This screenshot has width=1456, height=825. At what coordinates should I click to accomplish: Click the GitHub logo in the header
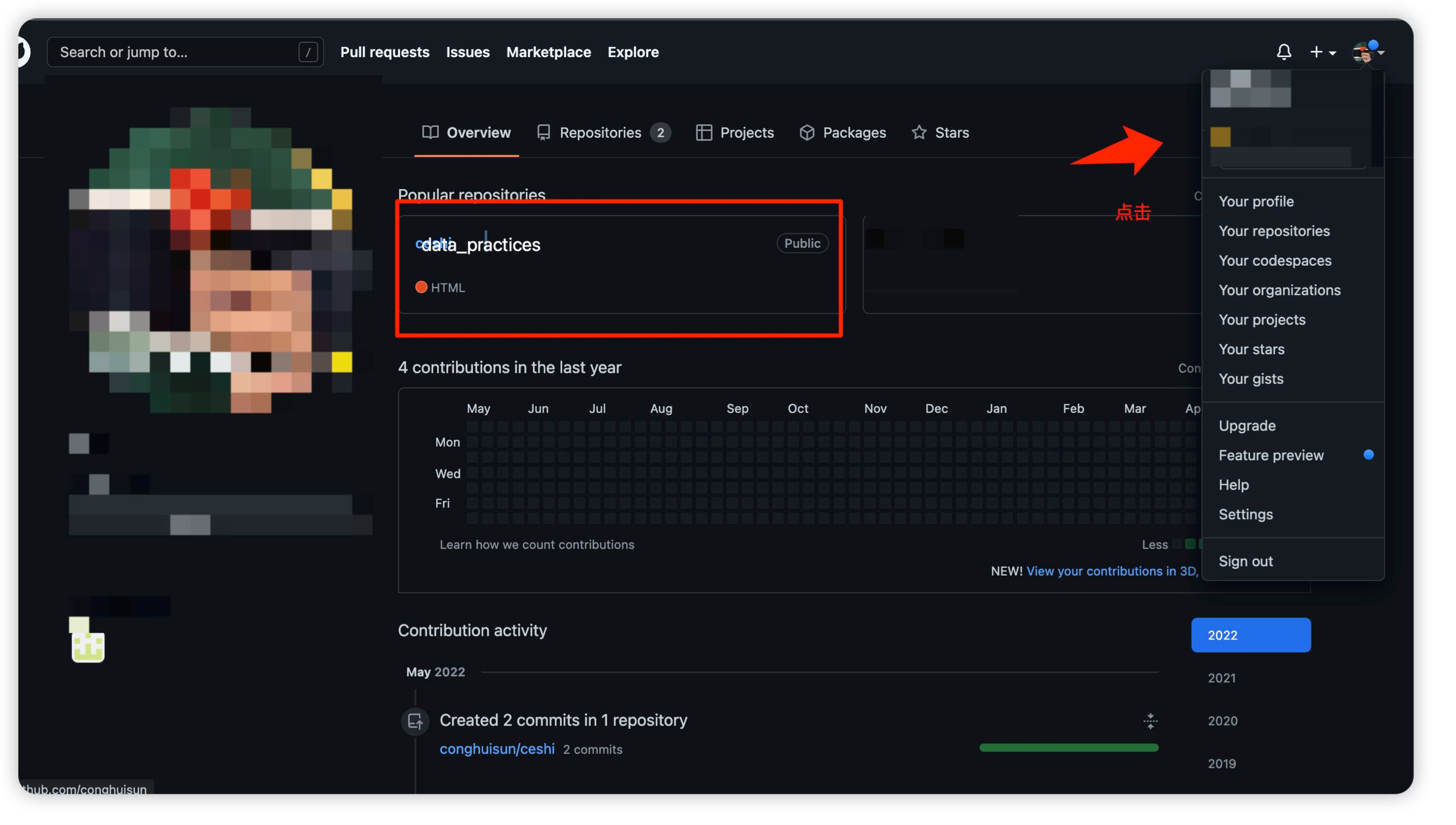point(23,52)
